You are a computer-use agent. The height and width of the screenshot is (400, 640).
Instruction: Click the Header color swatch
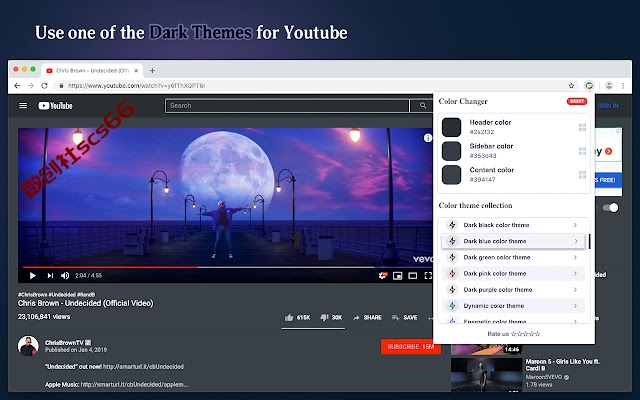point(451,127)
